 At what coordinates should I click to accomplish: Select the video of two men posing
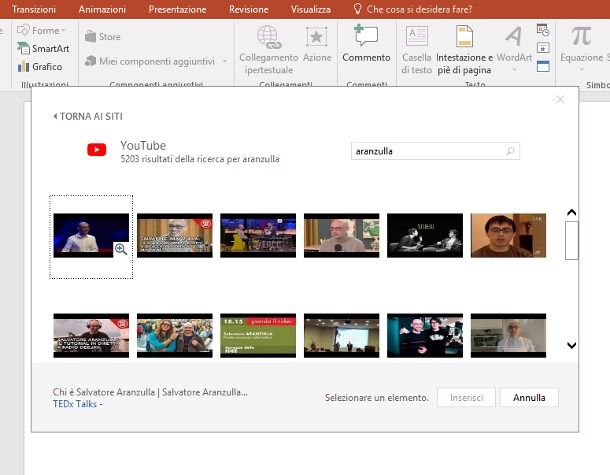pyautogui.click(x=425, y=335)
